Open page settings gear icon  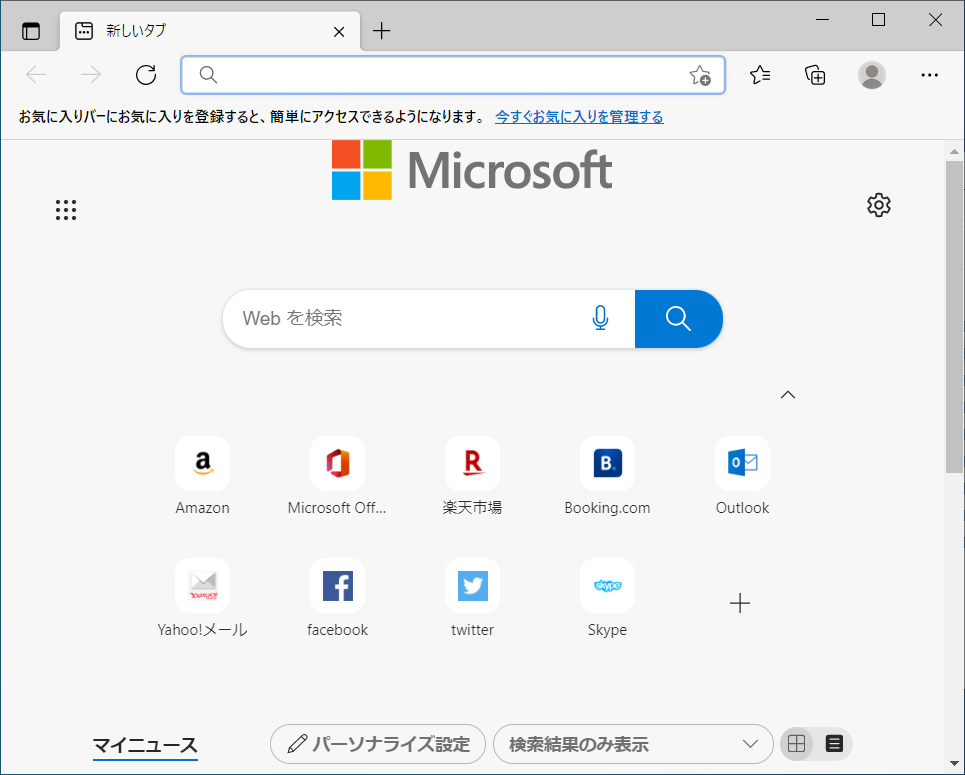pyautogui.click(x=878, y=205)
